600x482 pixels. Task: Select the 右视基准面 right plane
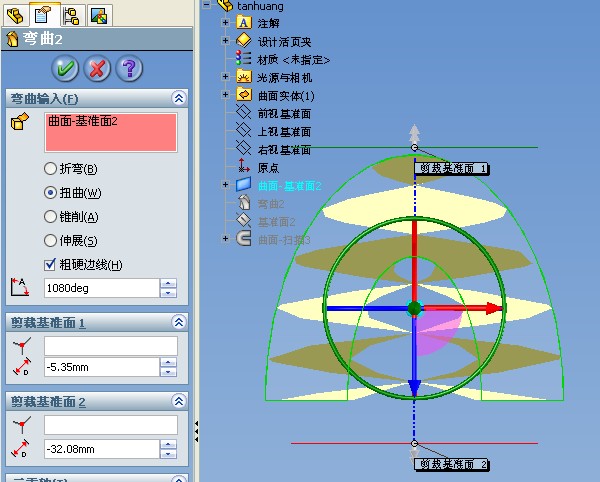tap(284, 150)
